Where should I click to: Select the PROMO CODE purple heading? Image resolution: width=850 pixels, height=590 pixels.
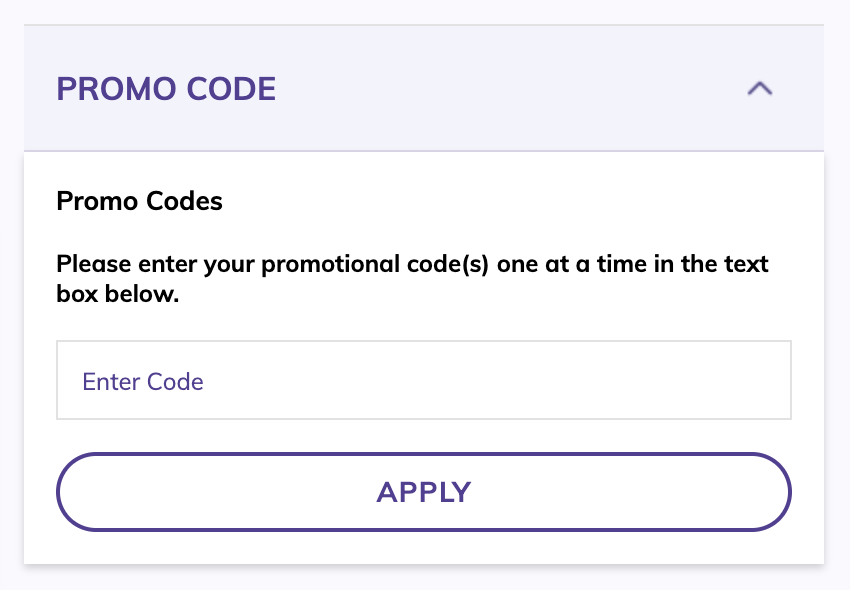(x=166, y=89)
